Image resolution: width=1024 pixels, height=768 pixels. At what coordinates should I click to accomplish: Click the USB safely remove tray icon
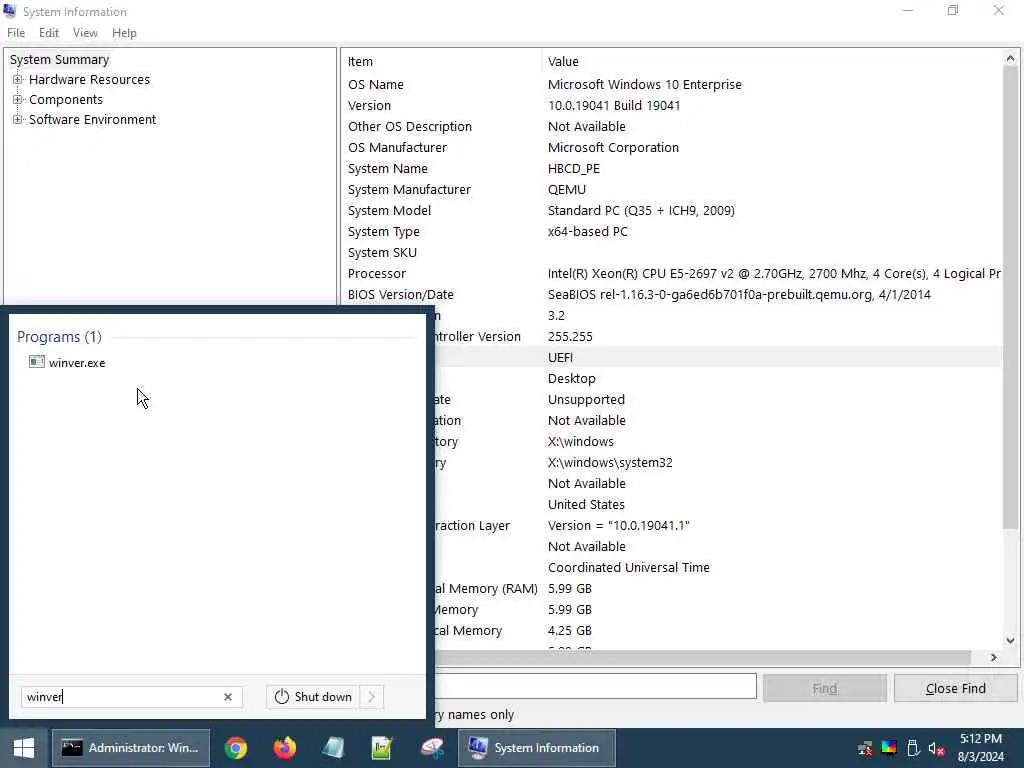pyautogui.click(x=913, y=748)
